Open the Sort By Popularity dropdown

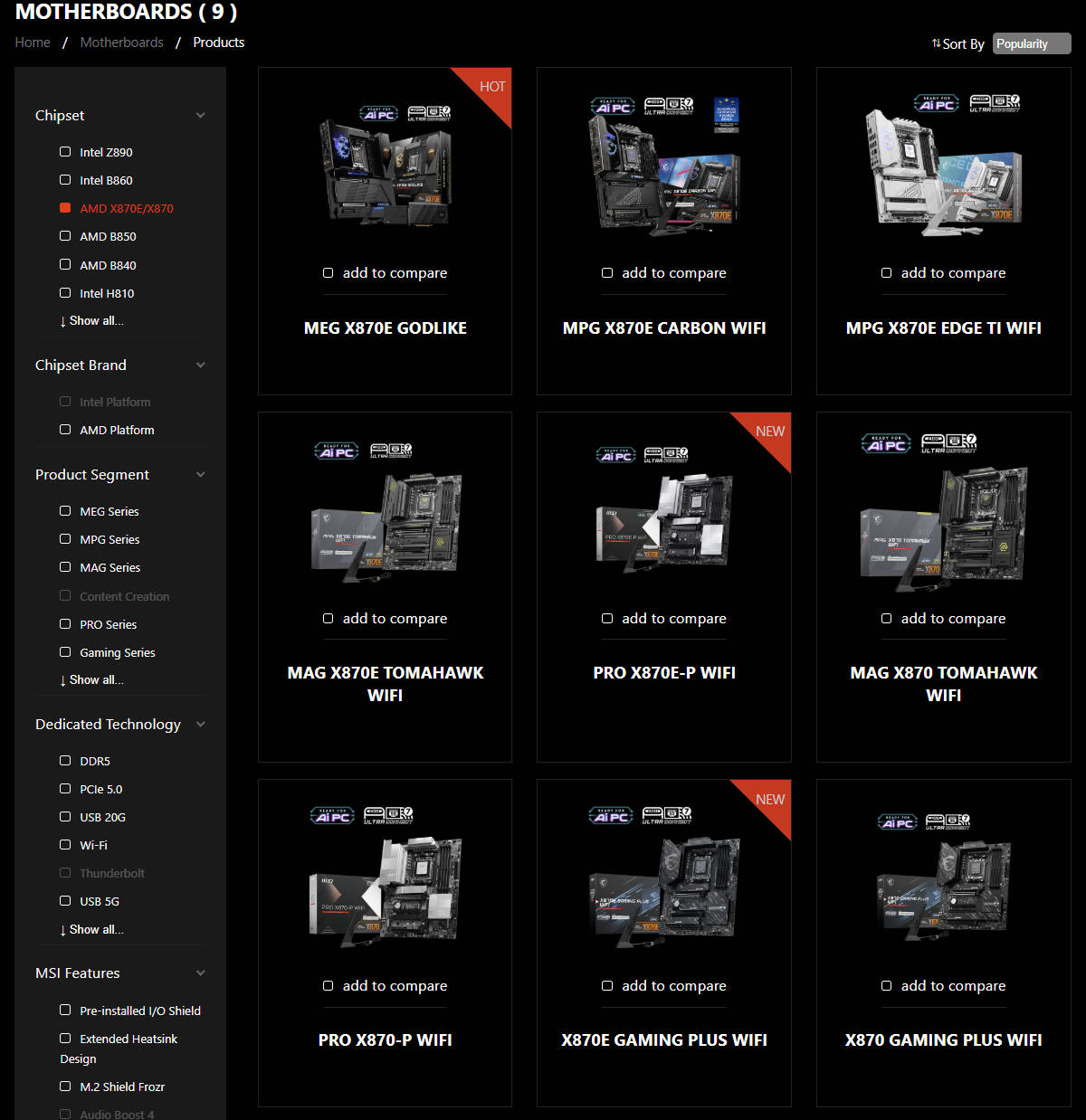tap(1032, 43)
